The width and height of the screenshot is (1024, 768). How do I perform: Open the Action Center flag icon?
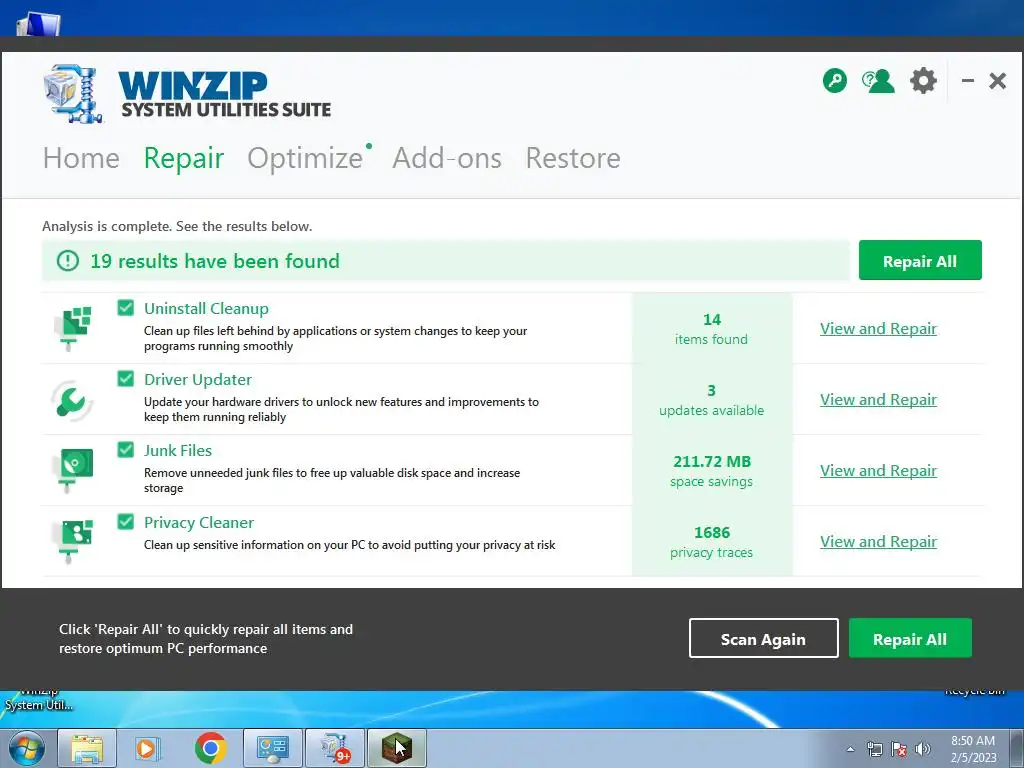point(899,749)
